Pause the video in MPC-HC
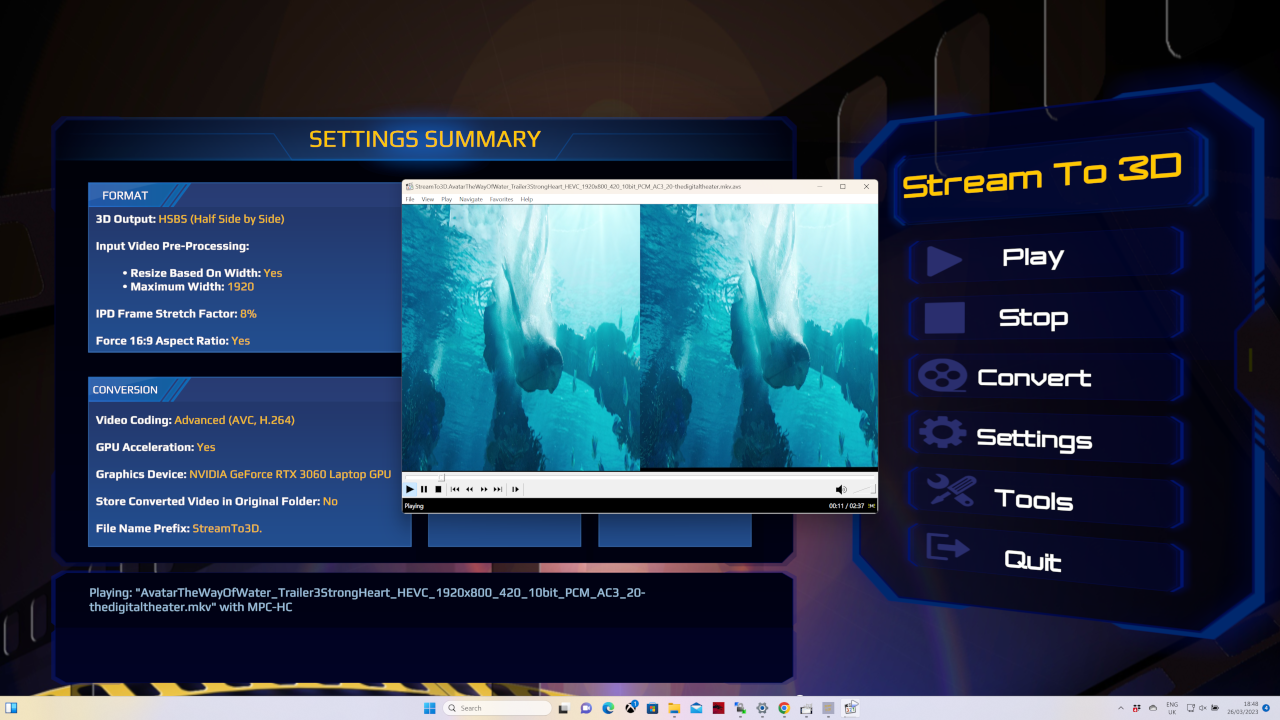Viewport: 1280px width, 720px height. coord(424,489)
